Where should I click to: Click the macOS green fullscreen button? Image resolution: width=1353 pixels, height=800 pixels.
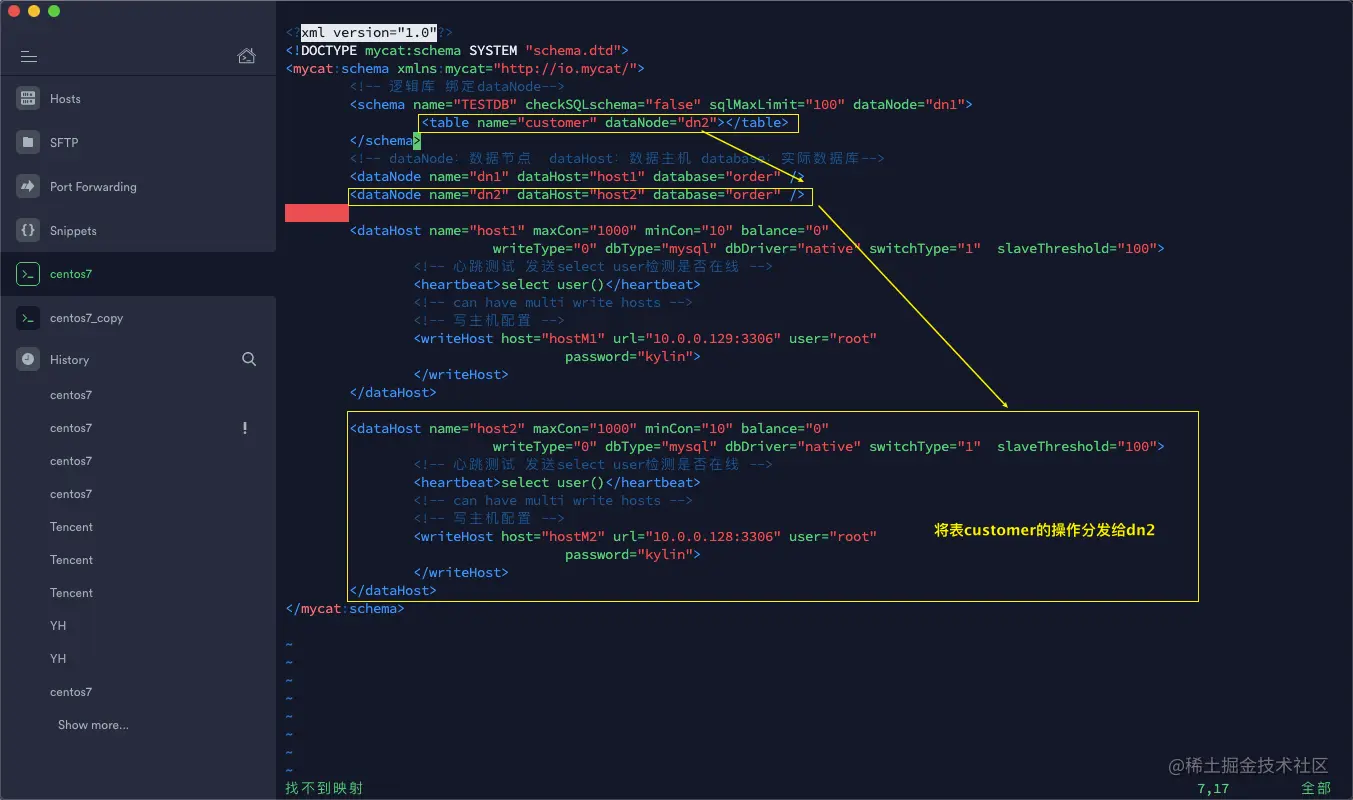pyautogui.click(x=54, y=11)
